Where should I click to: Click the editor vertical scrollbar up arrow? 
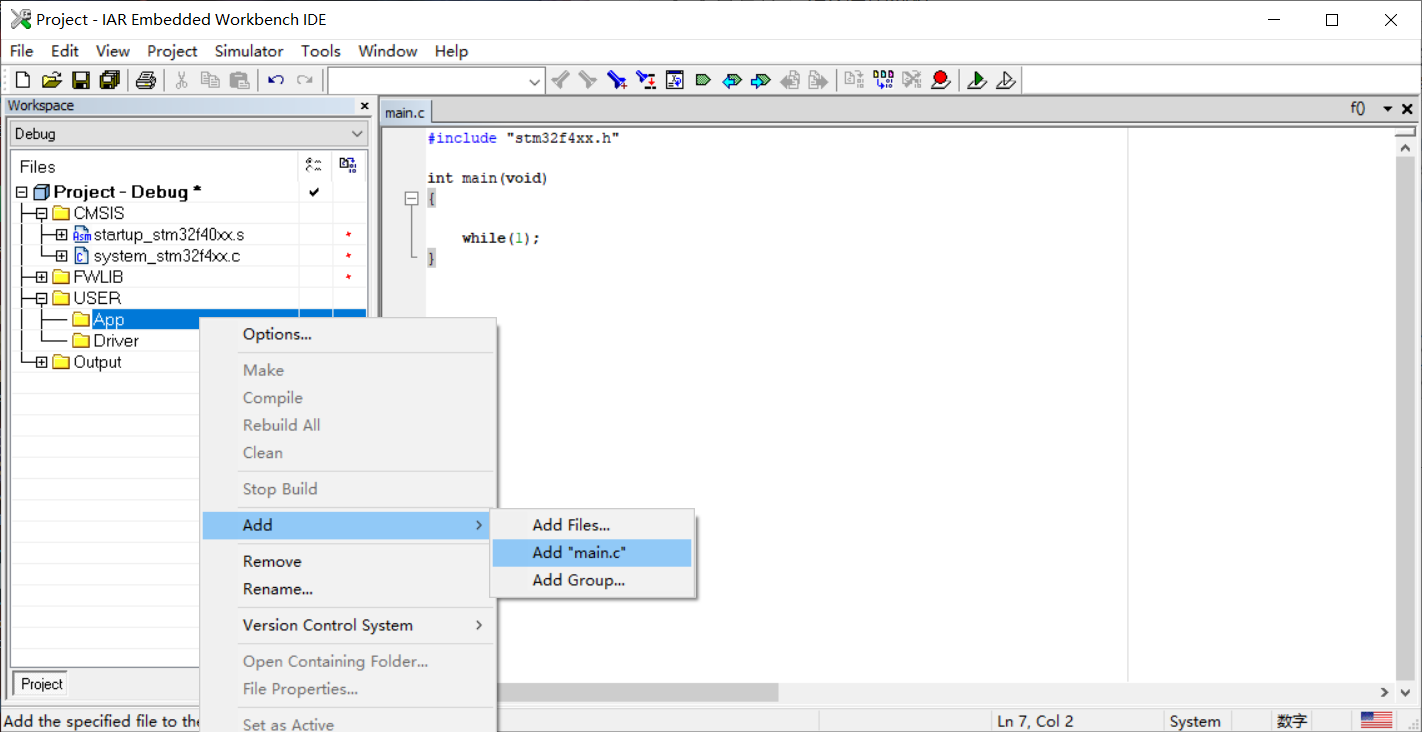pyautogui.click(x=1406, y=148)
